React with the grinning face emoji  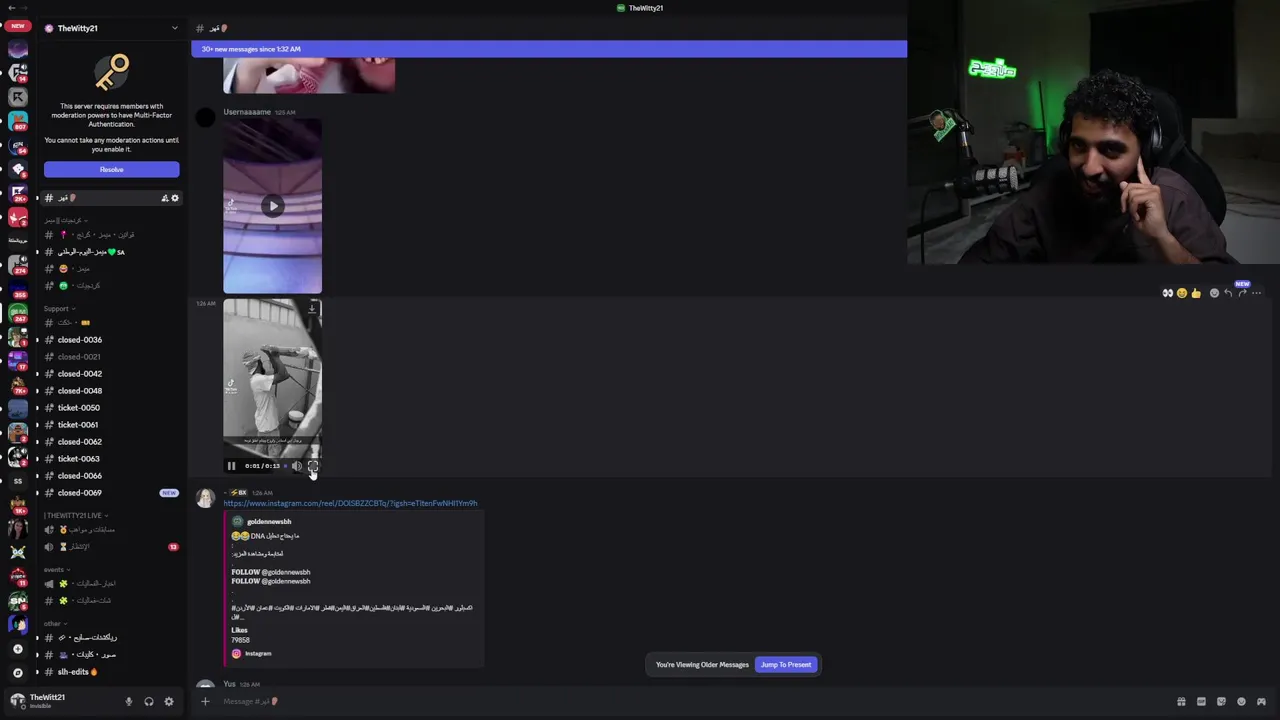[x=1182, y=293]
